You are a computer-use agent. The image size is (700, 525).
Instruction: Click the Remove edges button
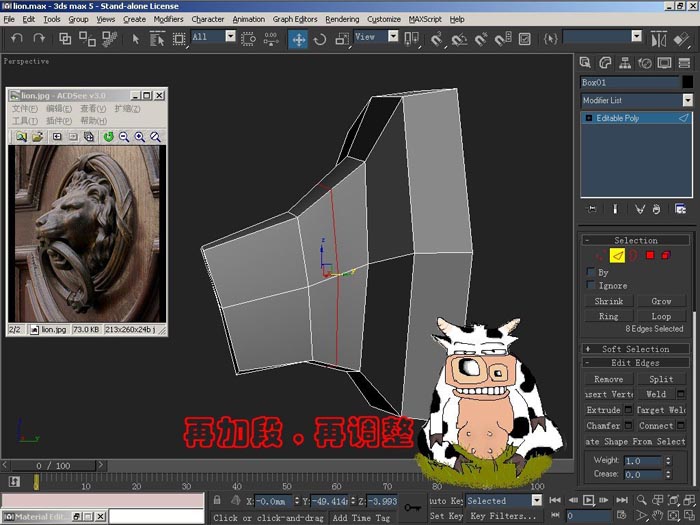point(608,379)
